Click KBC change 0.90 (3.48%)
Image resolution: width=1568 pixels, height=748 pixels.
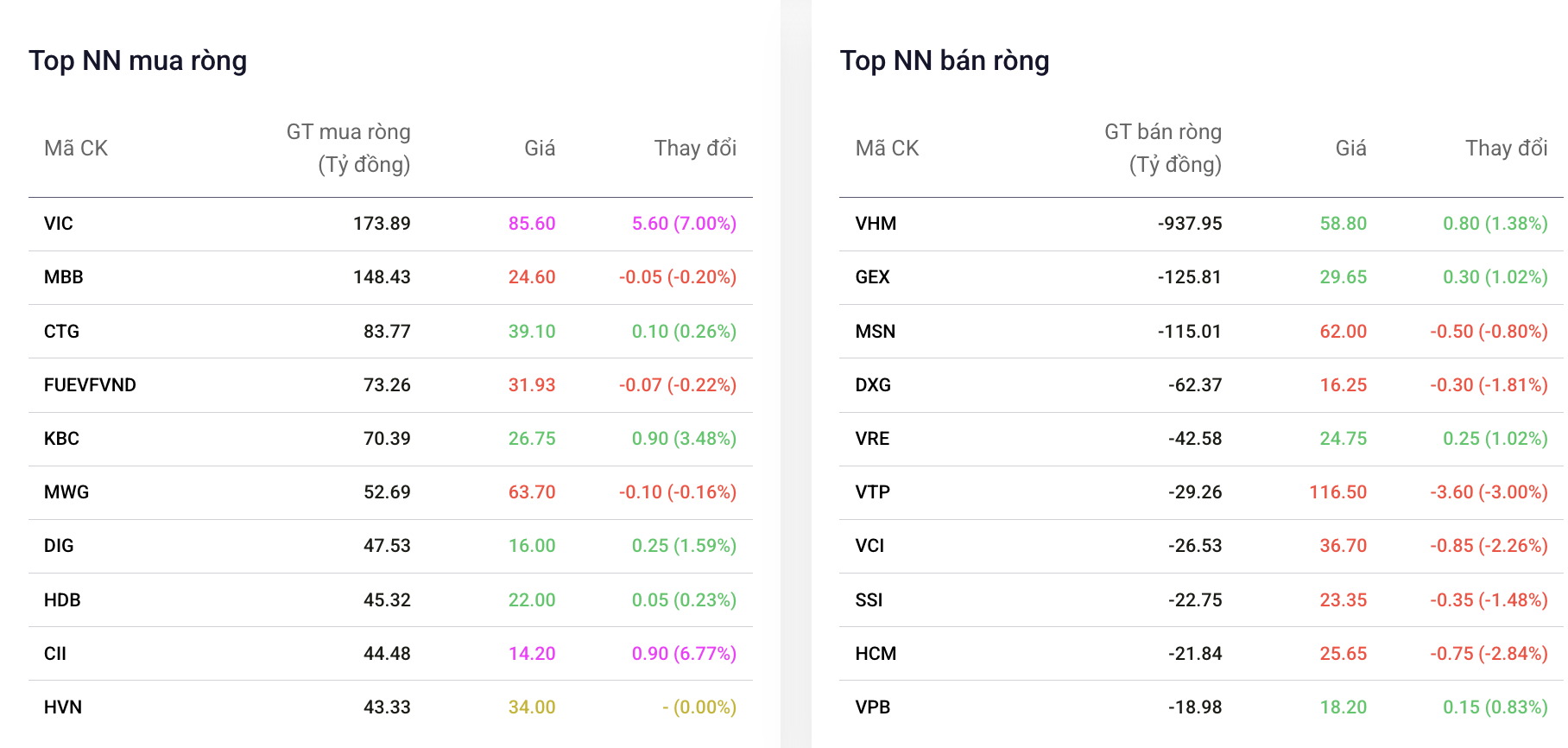point(684,439)
